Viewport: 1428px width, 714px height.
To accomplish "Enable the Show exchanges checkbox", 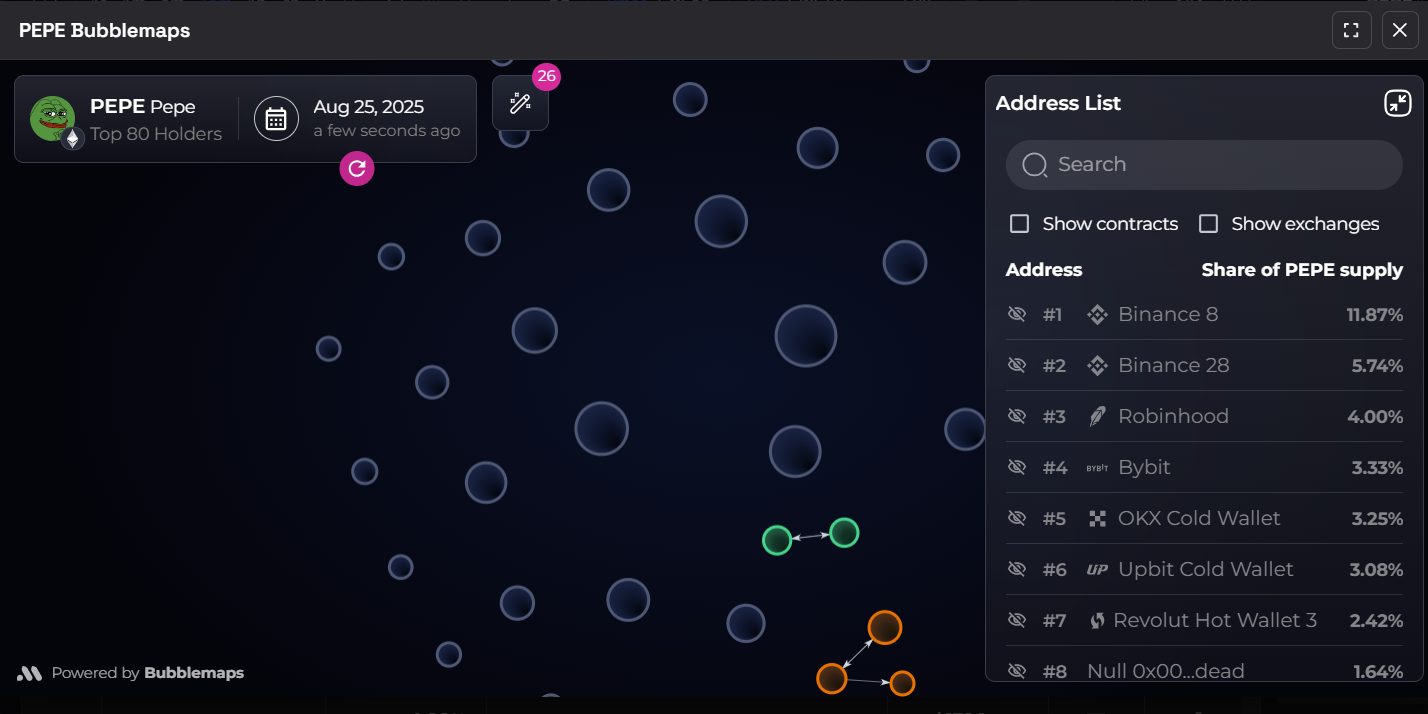I will [1208, 224].
